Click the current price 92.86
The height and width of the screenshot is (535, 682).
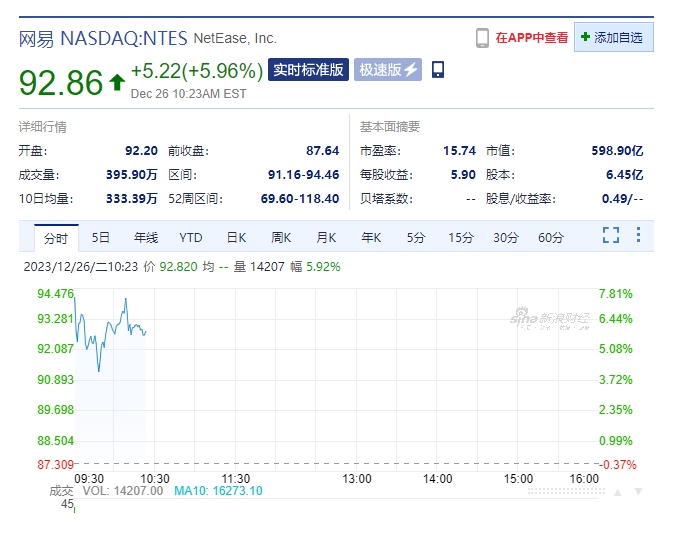pyautogui.click(x=61, y=83)
